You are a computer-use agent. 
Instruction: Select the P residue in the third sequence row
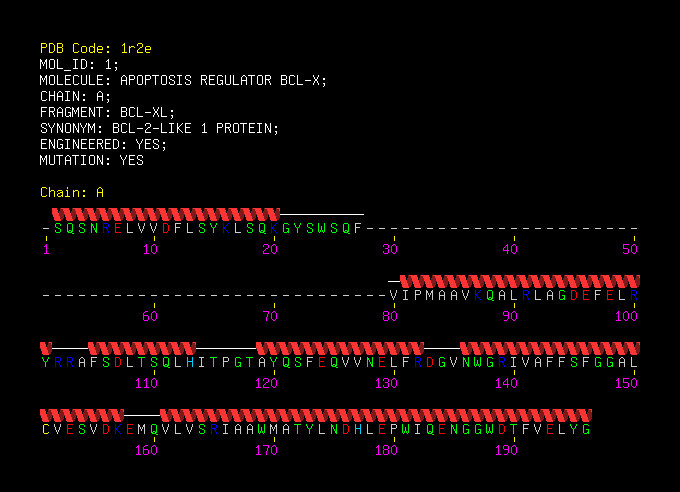[226, 362]
